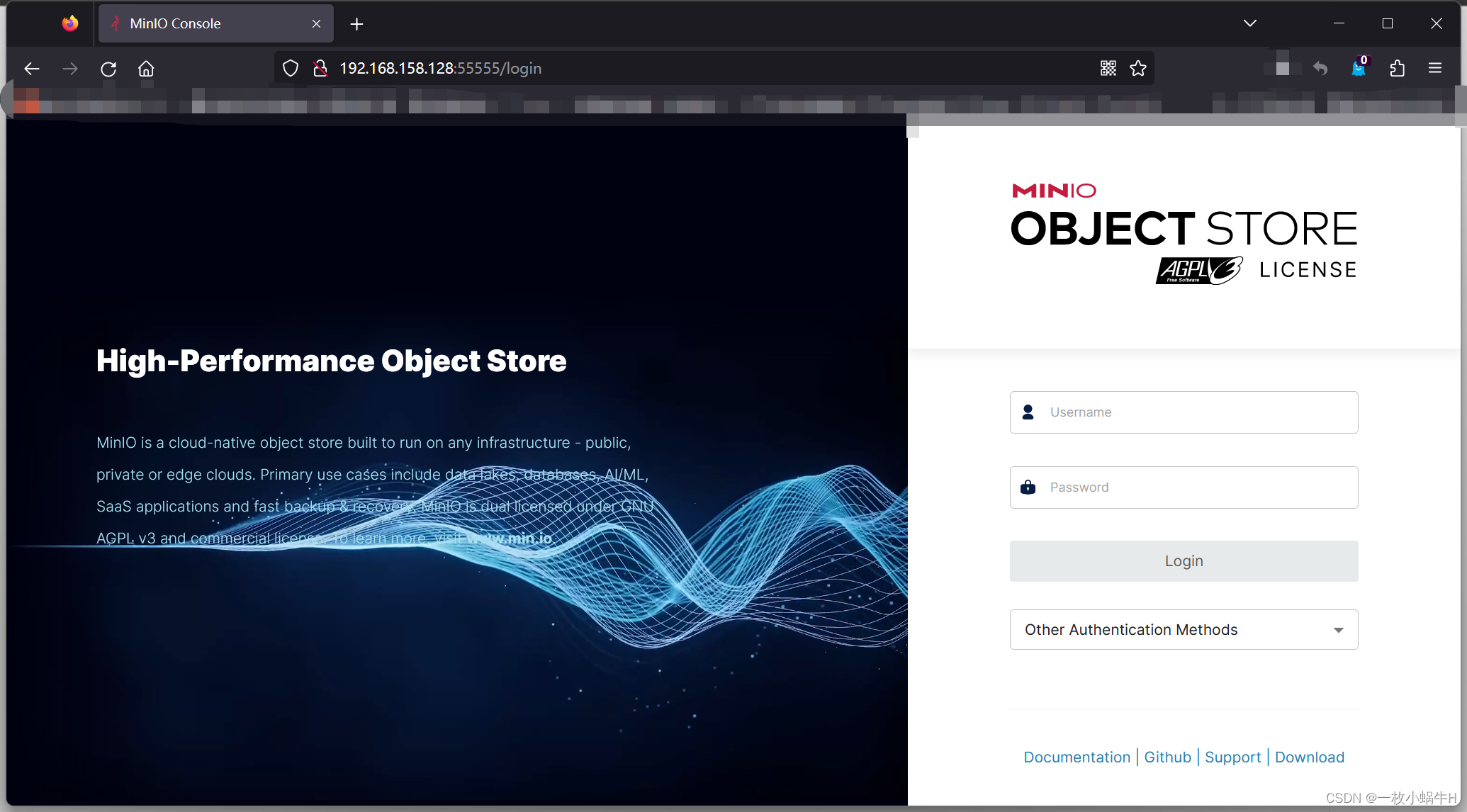The image size is (1467, 812).
Task: Open the tracking protection shield icon
Action: click(x=291, y=68)
